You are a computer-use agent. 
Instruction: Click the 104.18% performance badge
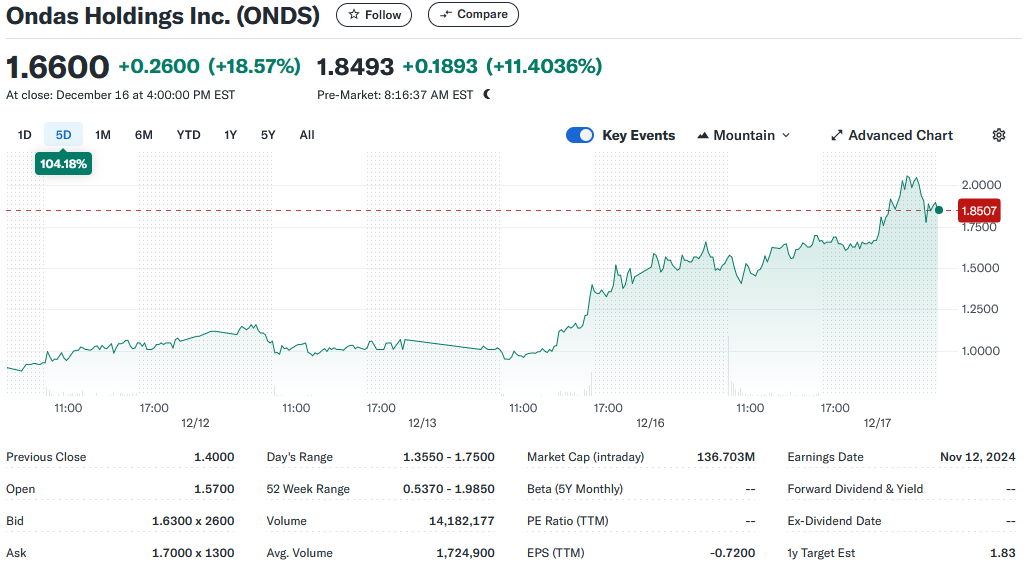(x=64, y=163)
